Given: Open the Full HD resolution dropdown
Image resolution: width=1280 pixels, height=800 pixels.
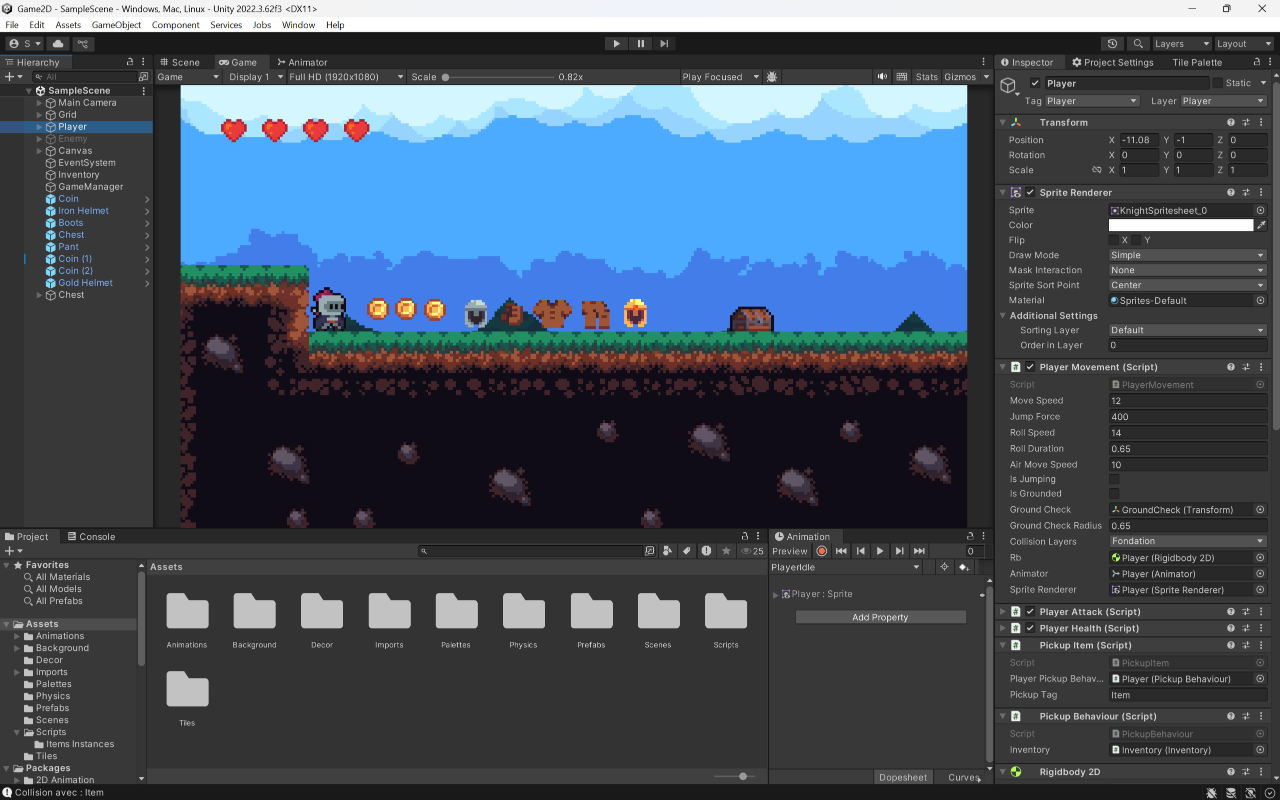Looking at the screenshot, I should coord(345,77).
